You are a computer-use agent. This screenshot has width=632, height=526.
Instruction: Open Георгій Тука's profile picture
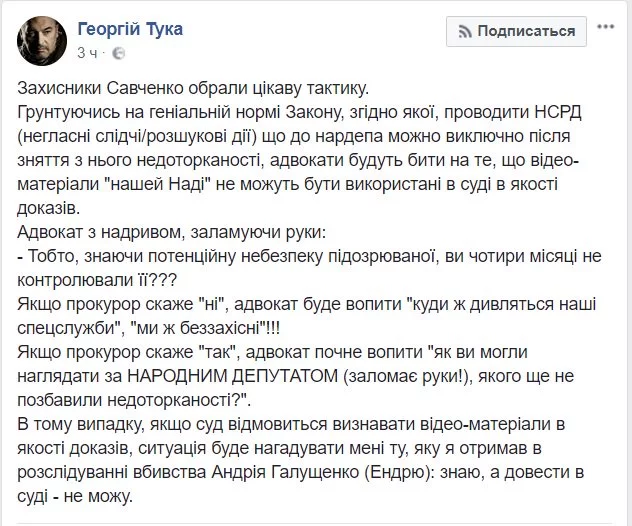(x=42, y=41)
